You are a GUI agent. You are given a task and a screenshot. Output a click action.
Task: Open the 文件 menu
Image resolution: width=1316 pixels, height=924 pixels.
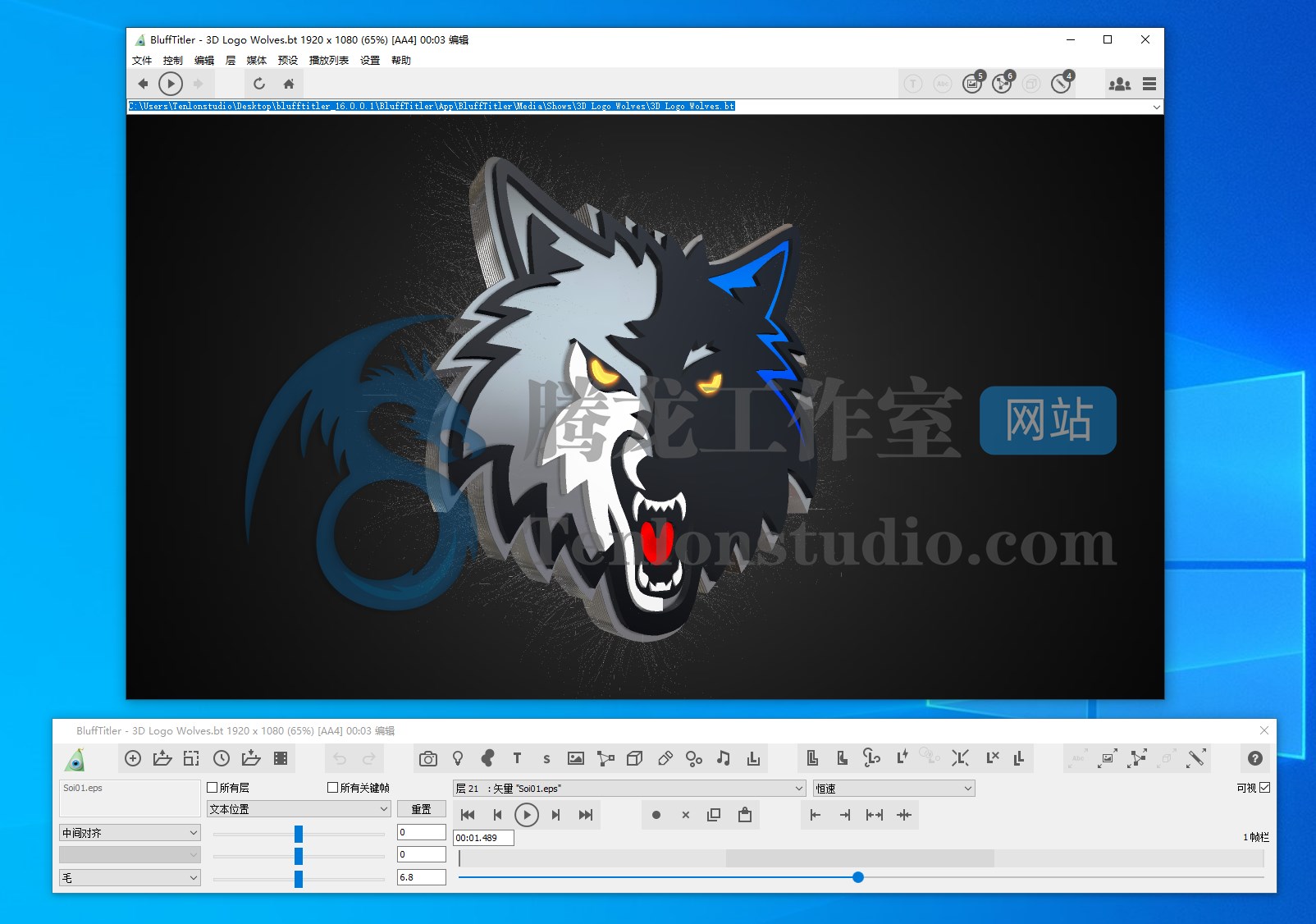pyautogui.click(x=142, y=61)
